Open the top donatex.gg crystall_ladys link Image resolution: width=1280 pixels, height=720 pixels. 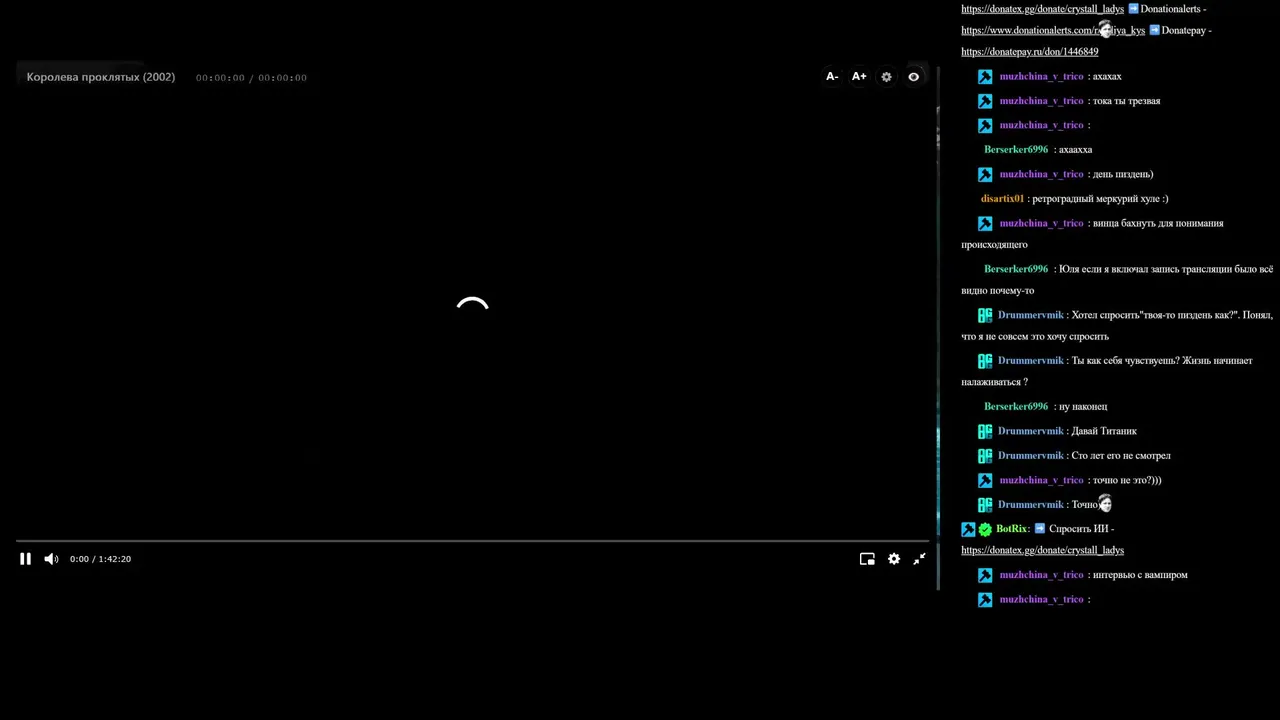click(1042, 9)
